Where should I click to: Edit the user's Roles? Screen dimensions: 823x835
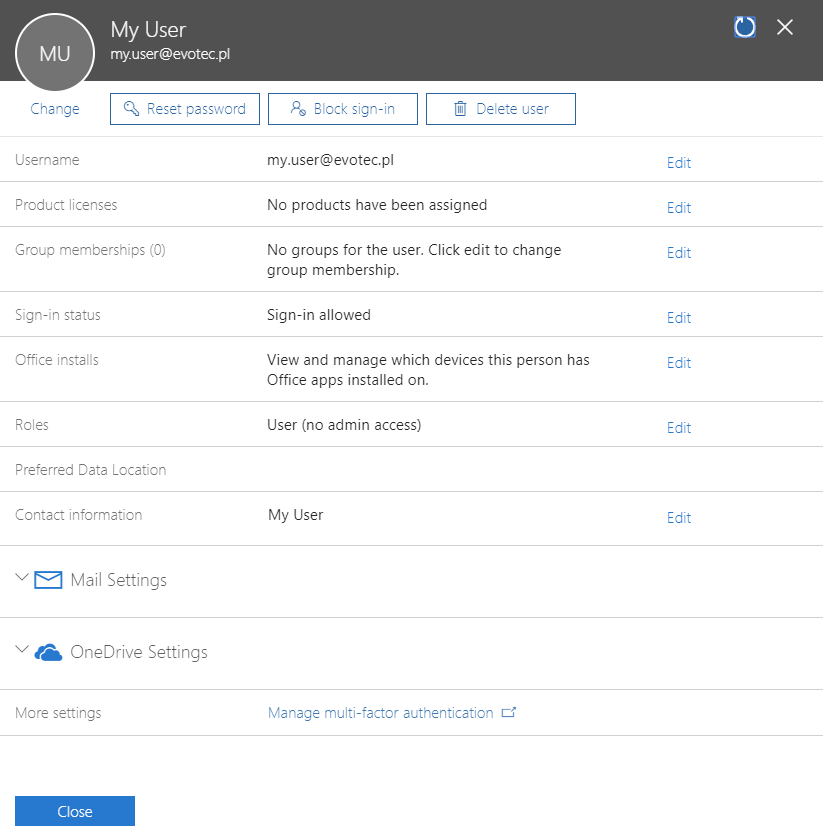[x=678, y=427]
